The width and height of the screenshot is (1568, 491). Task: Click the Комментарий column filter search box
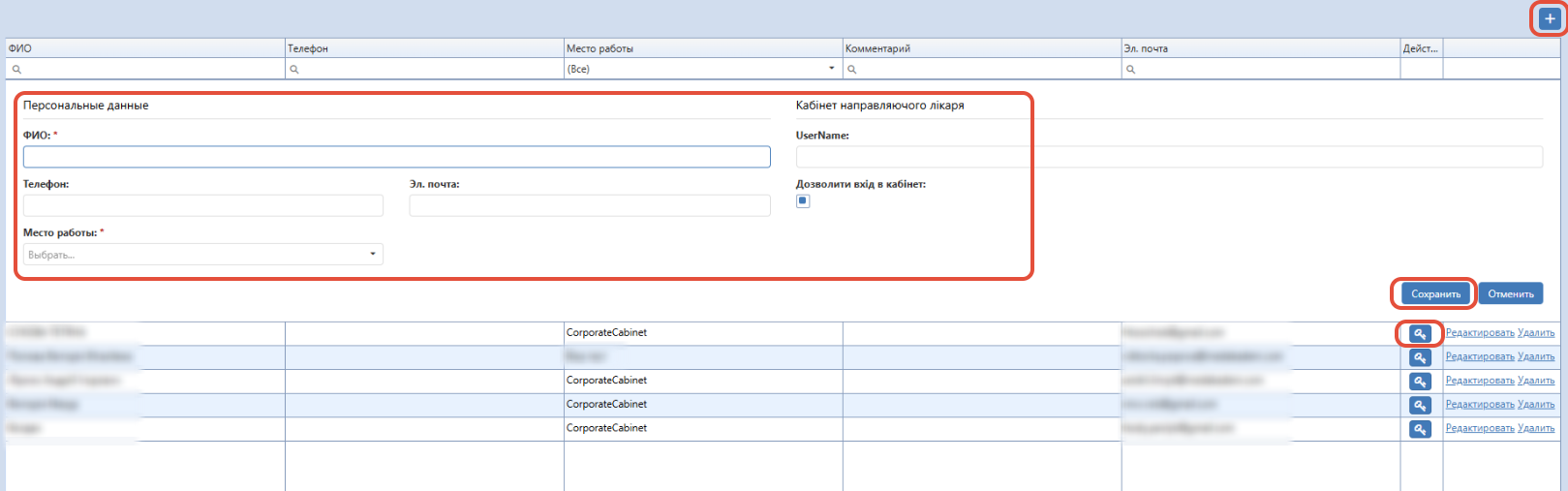[982, 69]
